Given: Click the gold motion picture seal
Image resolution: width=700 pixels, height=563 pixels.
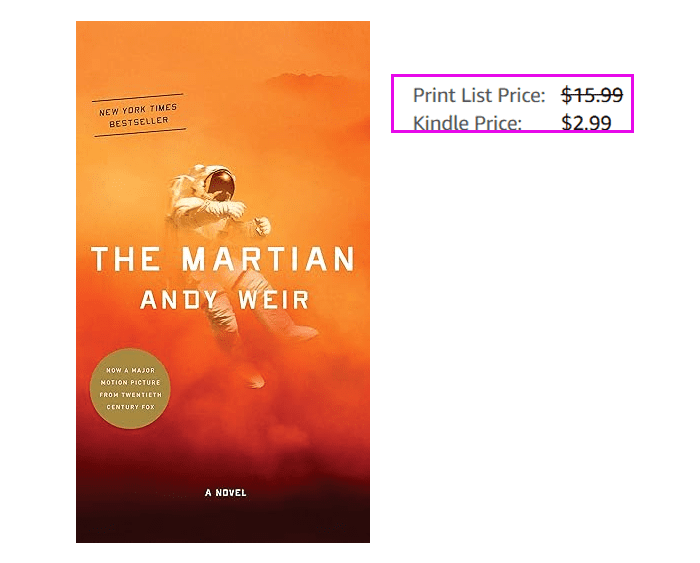Looking at the screenshot, I should [x=129, y=389].
